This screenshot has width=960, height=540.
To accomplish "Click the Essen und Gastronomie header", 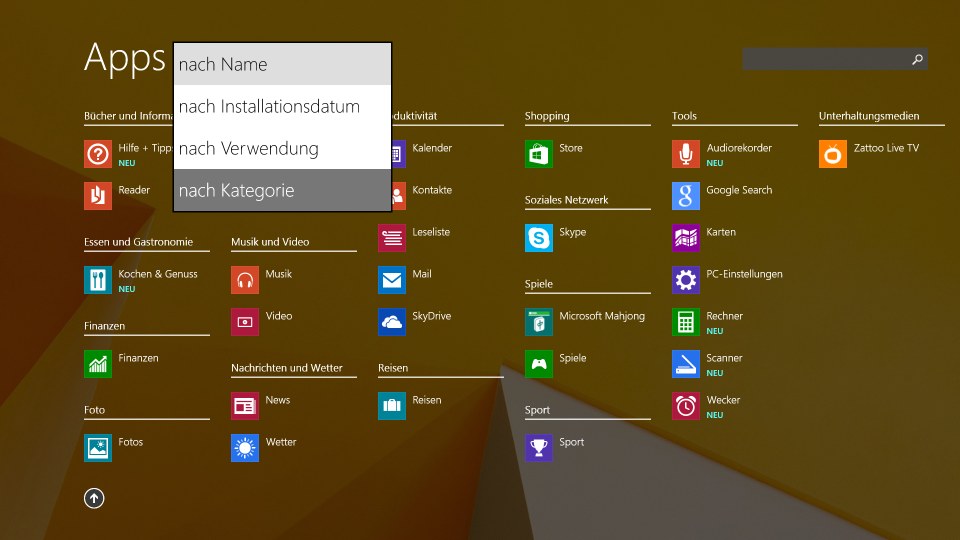I will (x=138, y=242).
